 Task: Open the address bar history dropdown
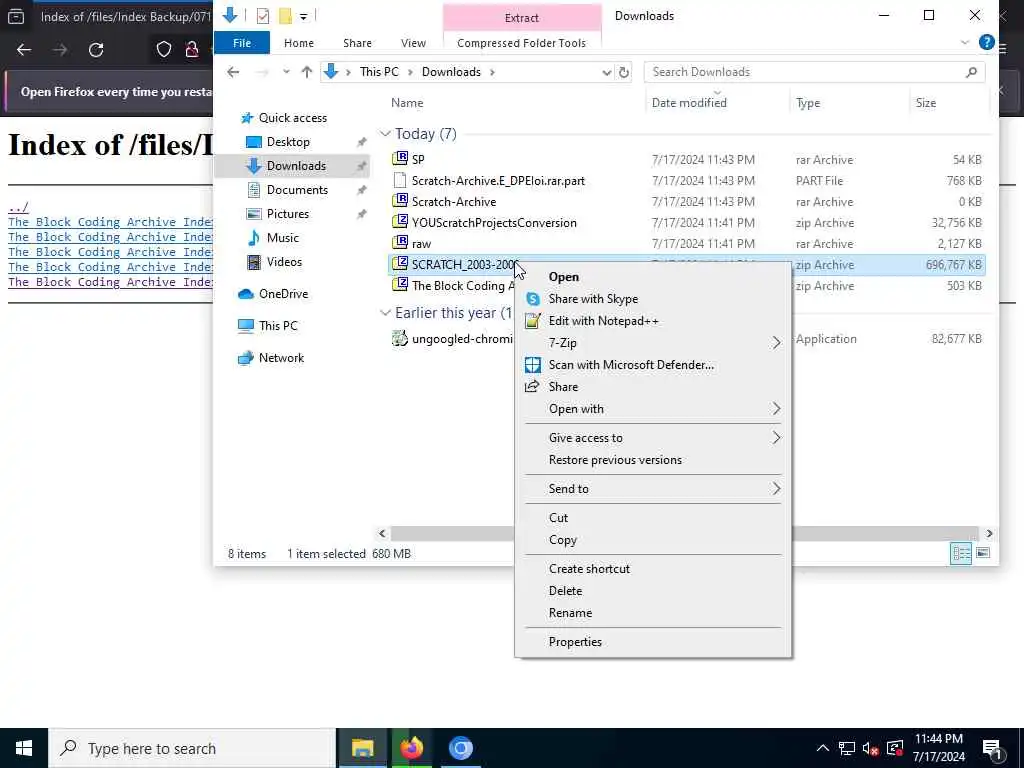(606, 72)
